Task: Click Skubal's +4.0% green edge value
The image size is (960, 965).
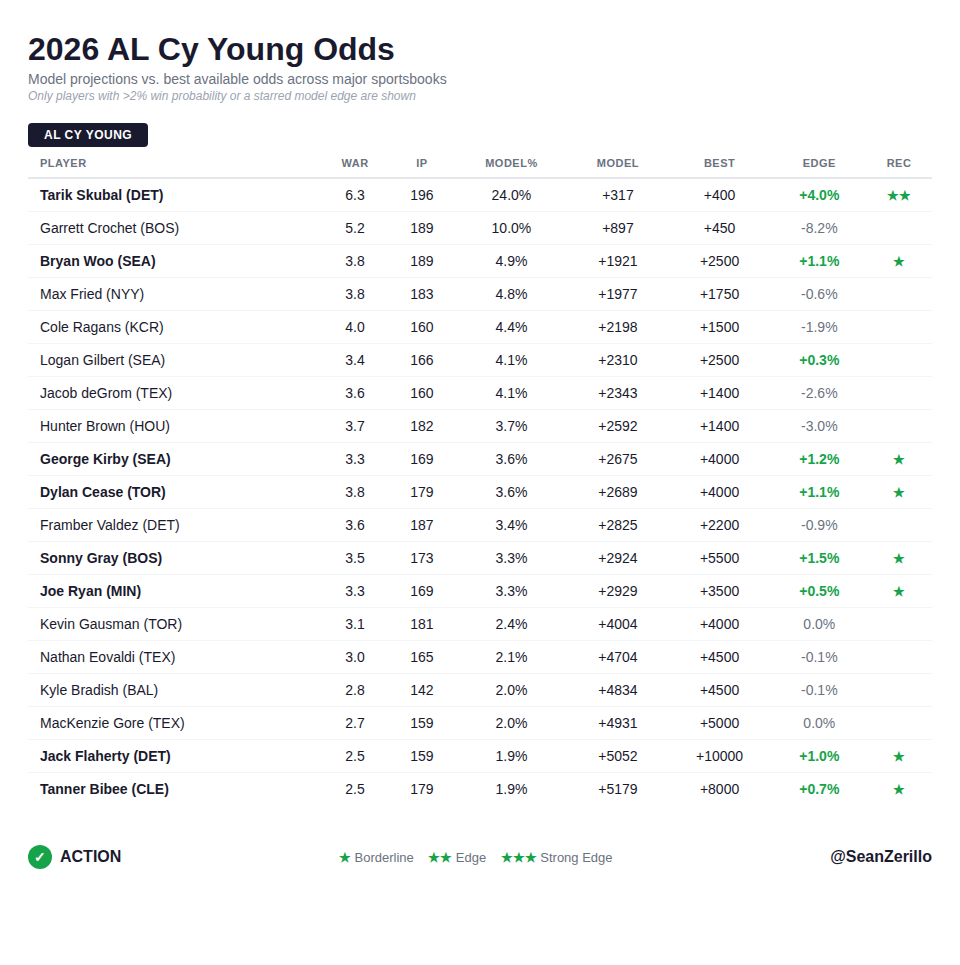Action: click(x=818, y=195)
